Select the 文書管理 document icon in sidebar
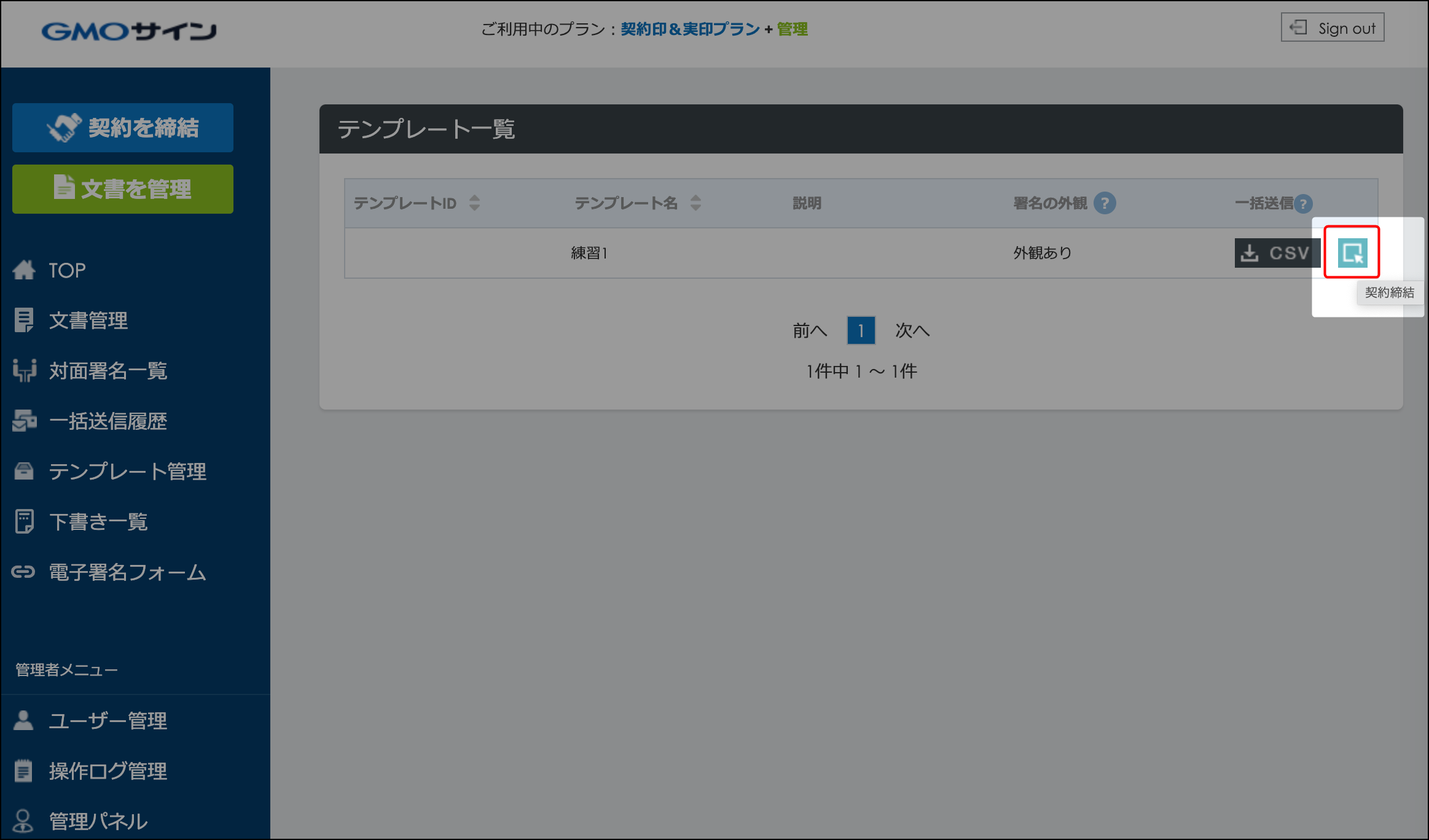This screenshot has width=1429, height=840. [x=25, y=320]
